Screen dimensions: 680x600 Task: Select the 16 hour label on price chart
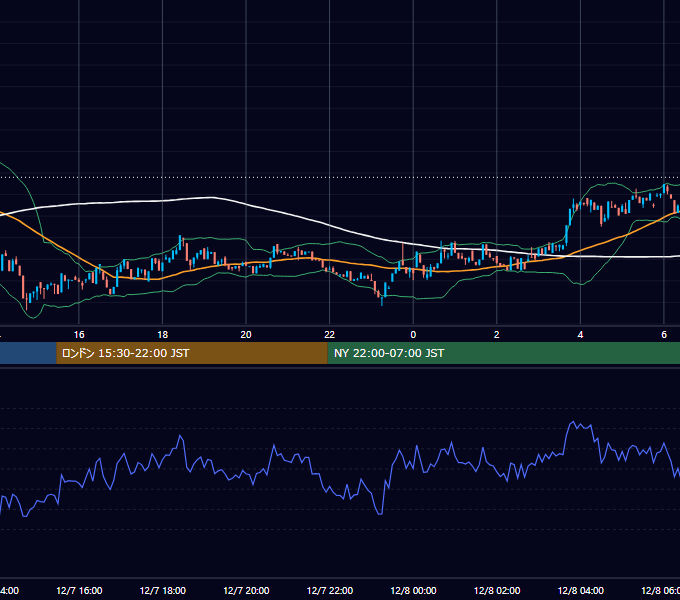tap(79, 335)
